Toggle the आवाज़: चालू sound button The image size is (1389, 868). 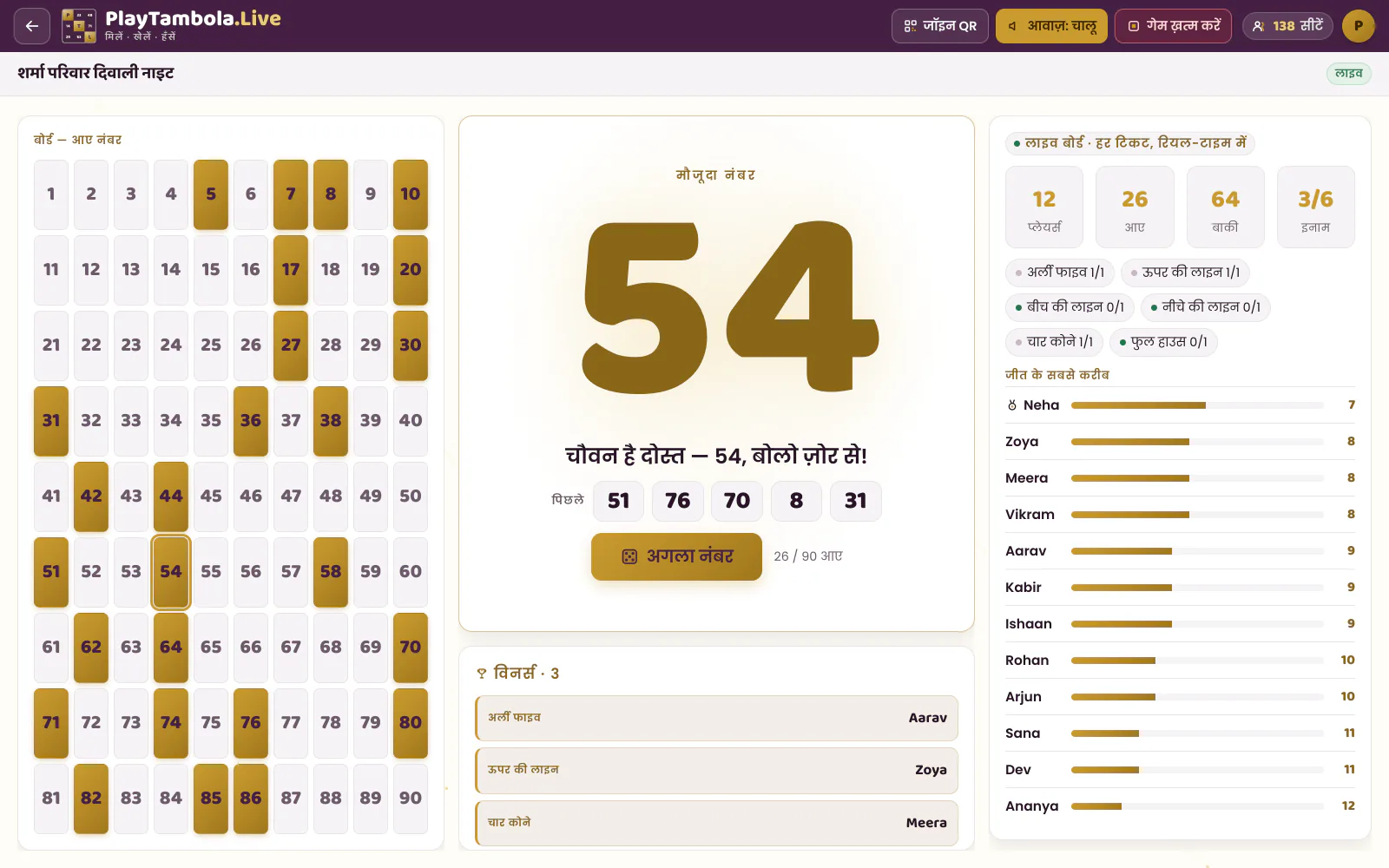1051,26
